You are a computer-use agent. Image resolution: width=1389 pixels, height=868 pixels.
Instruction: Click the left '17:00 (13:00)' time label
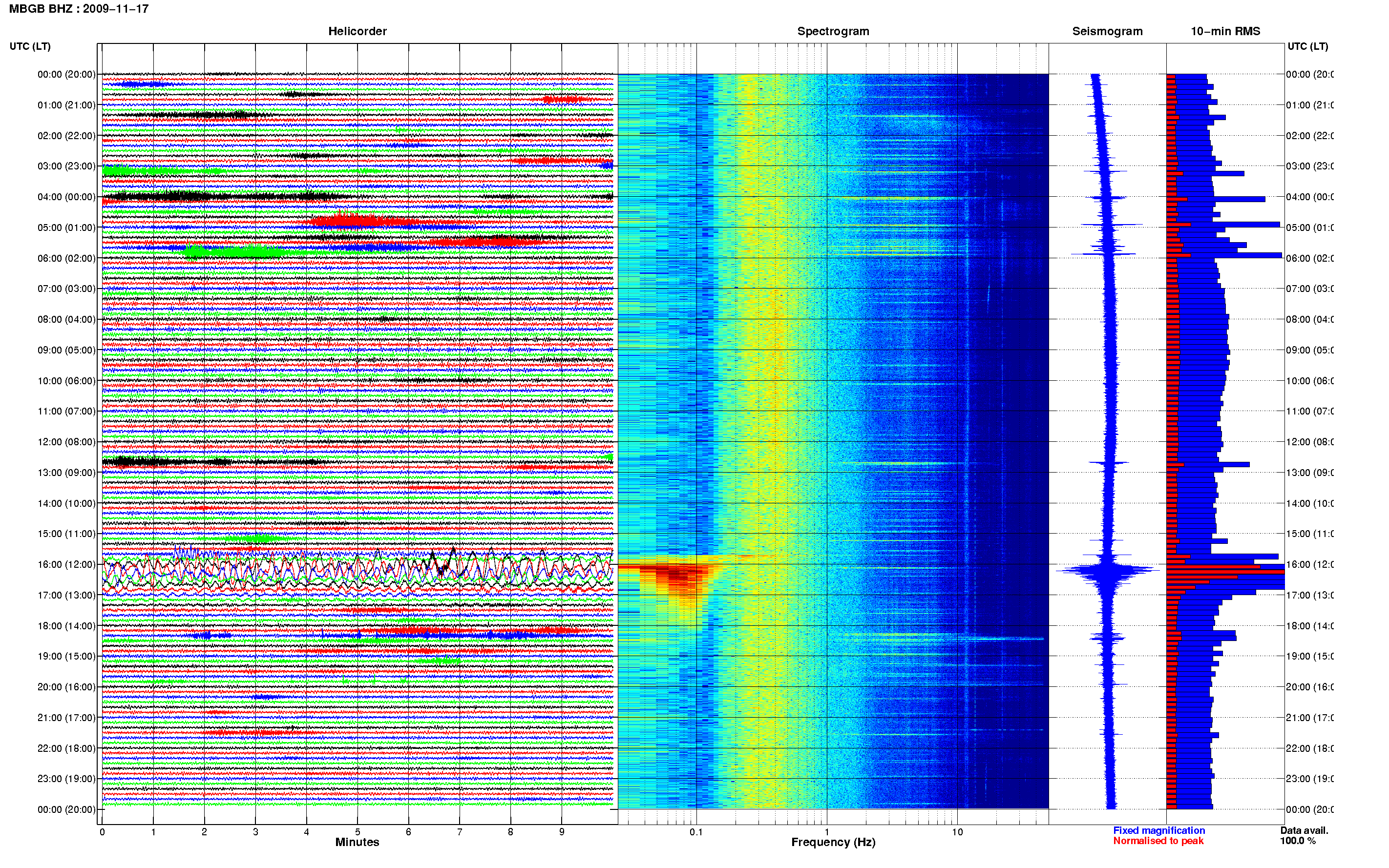66,595
